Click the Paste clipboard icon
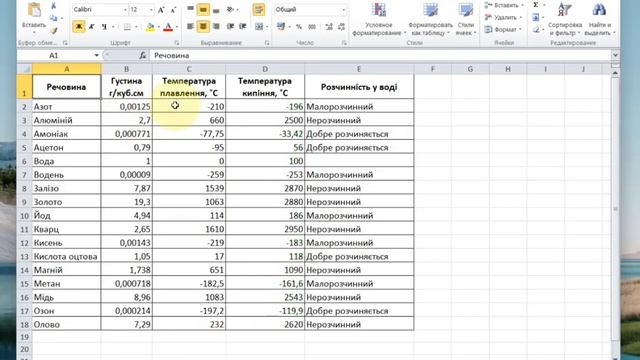The height and width of the screenshot is (360, 640). [x=34, y=10]
